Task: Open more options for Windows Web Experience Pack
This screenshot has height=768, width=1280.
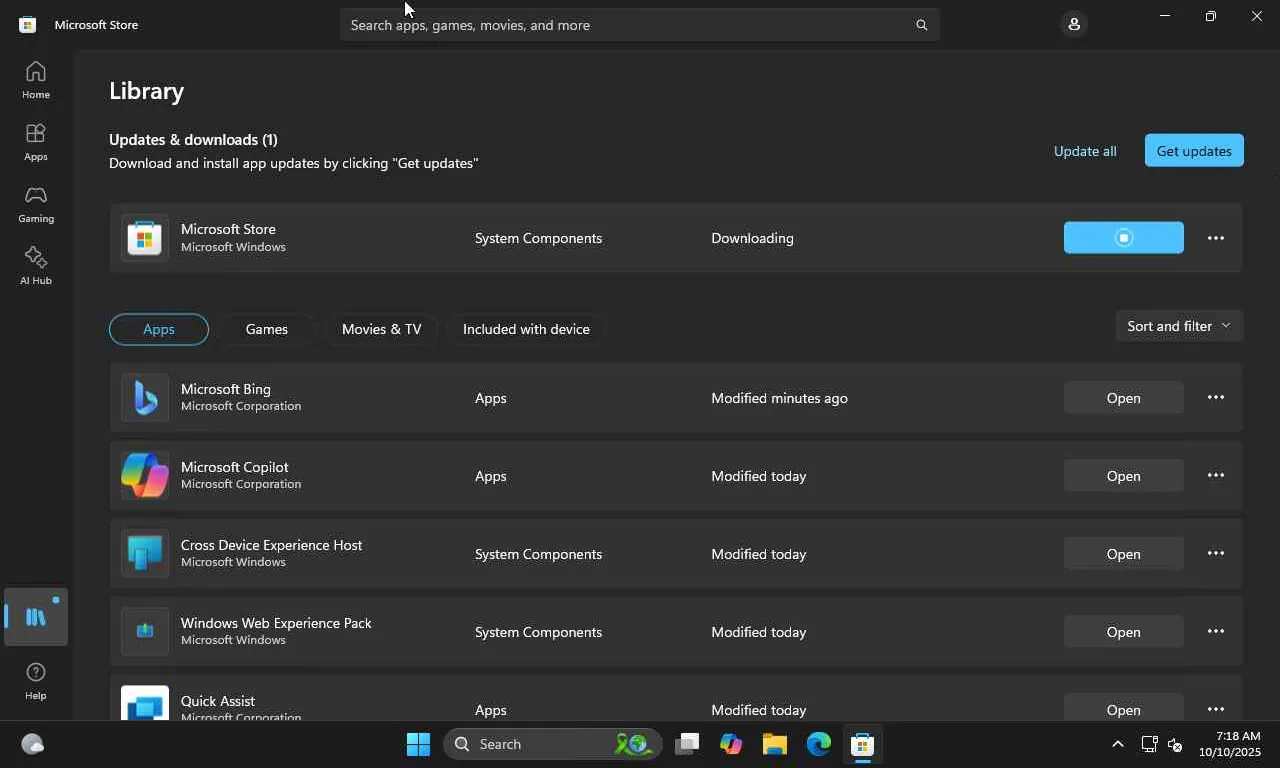Action: pyautogui.click(x=1216, y=632)
